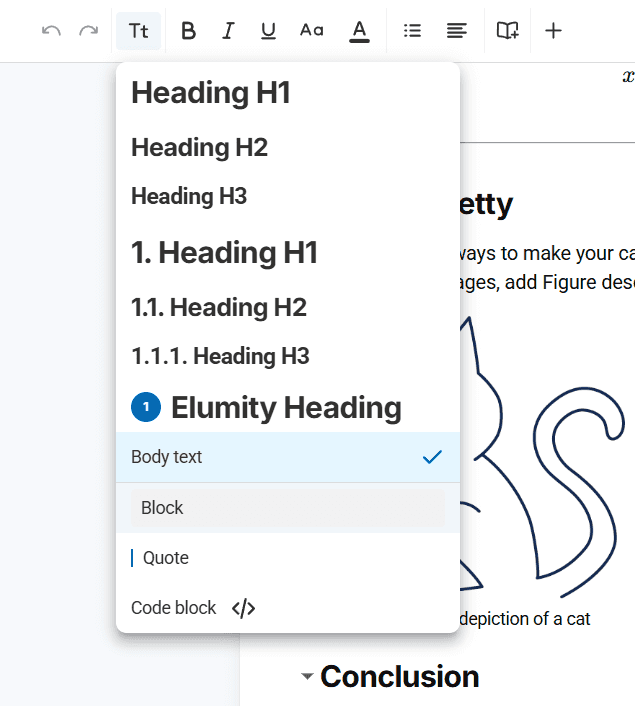
Task: Open the text color picker
Action: pyautogui.click(x=359, y=31)
